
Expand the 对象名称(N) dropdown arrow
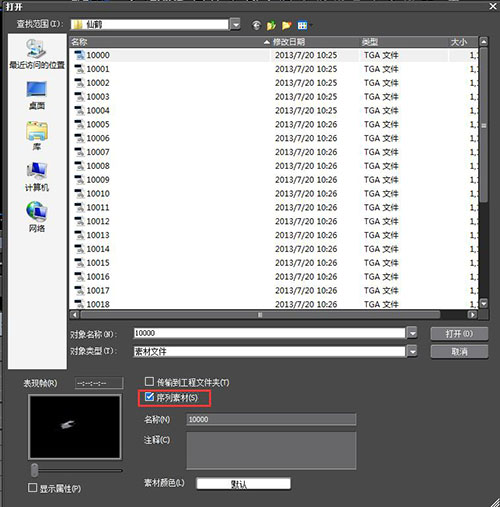412,333
